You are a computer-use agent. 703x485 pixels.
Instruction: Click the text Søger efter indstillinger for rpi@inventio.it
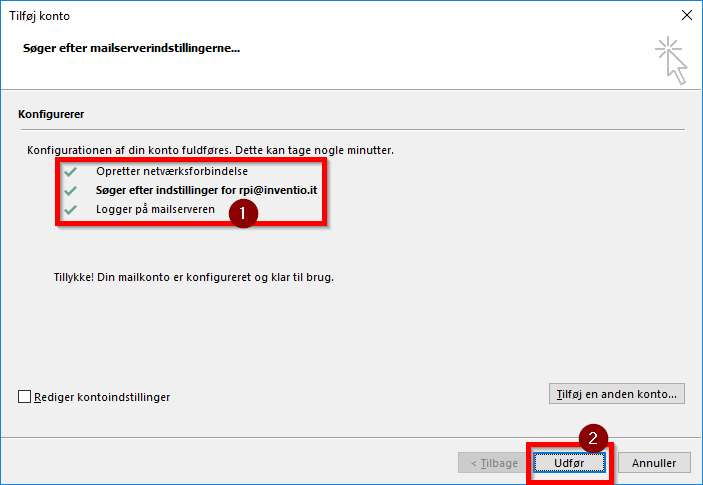click(206, 190)
